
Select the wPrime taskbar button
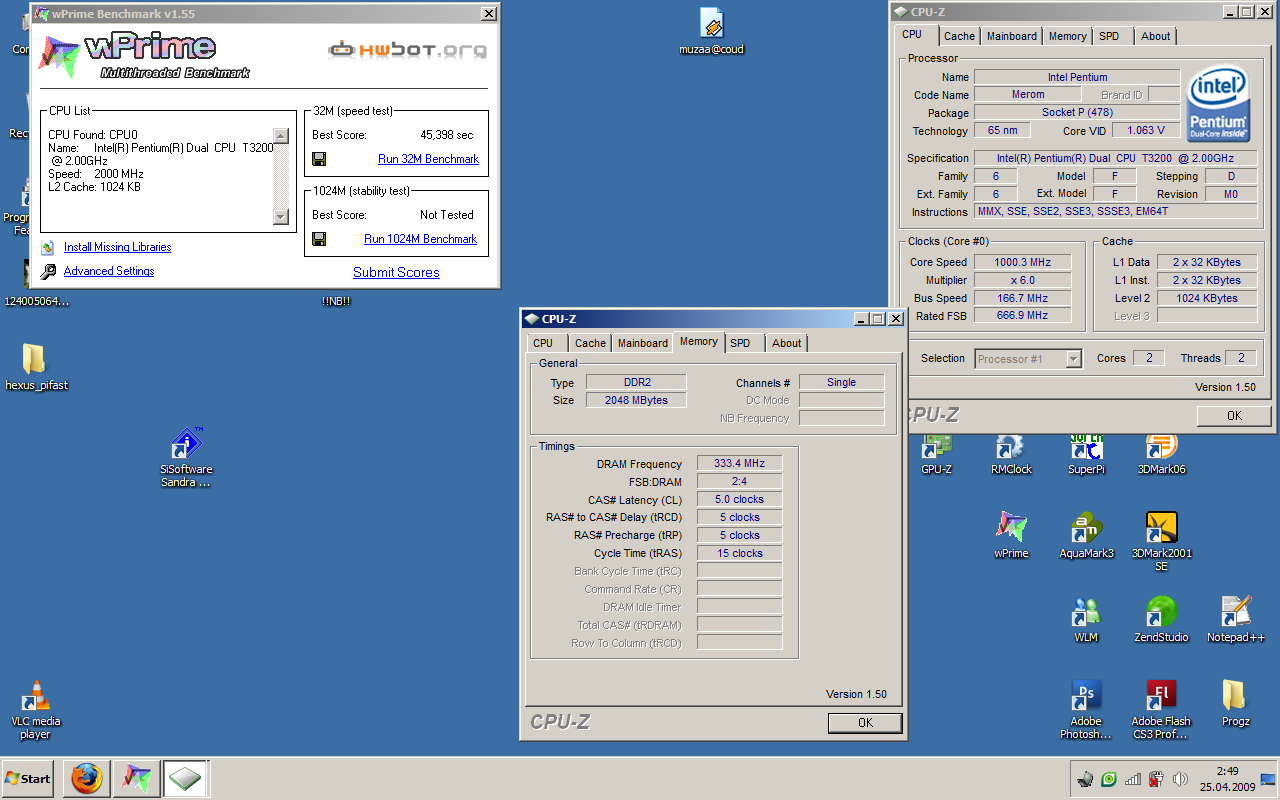click(x=136, y=778)
